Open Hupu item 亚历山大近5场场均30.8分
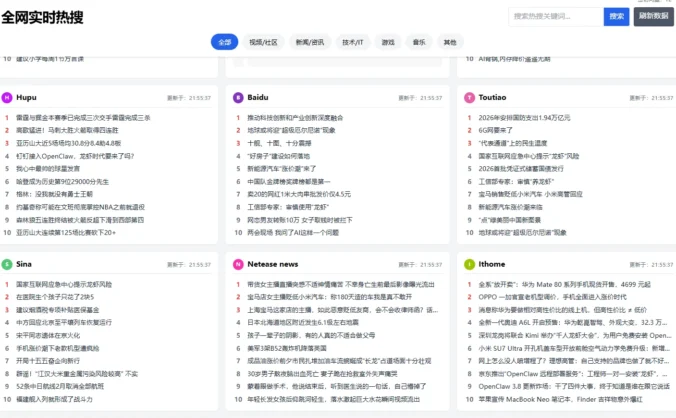This screenshot has width=676, height=418. click(69, 143)
